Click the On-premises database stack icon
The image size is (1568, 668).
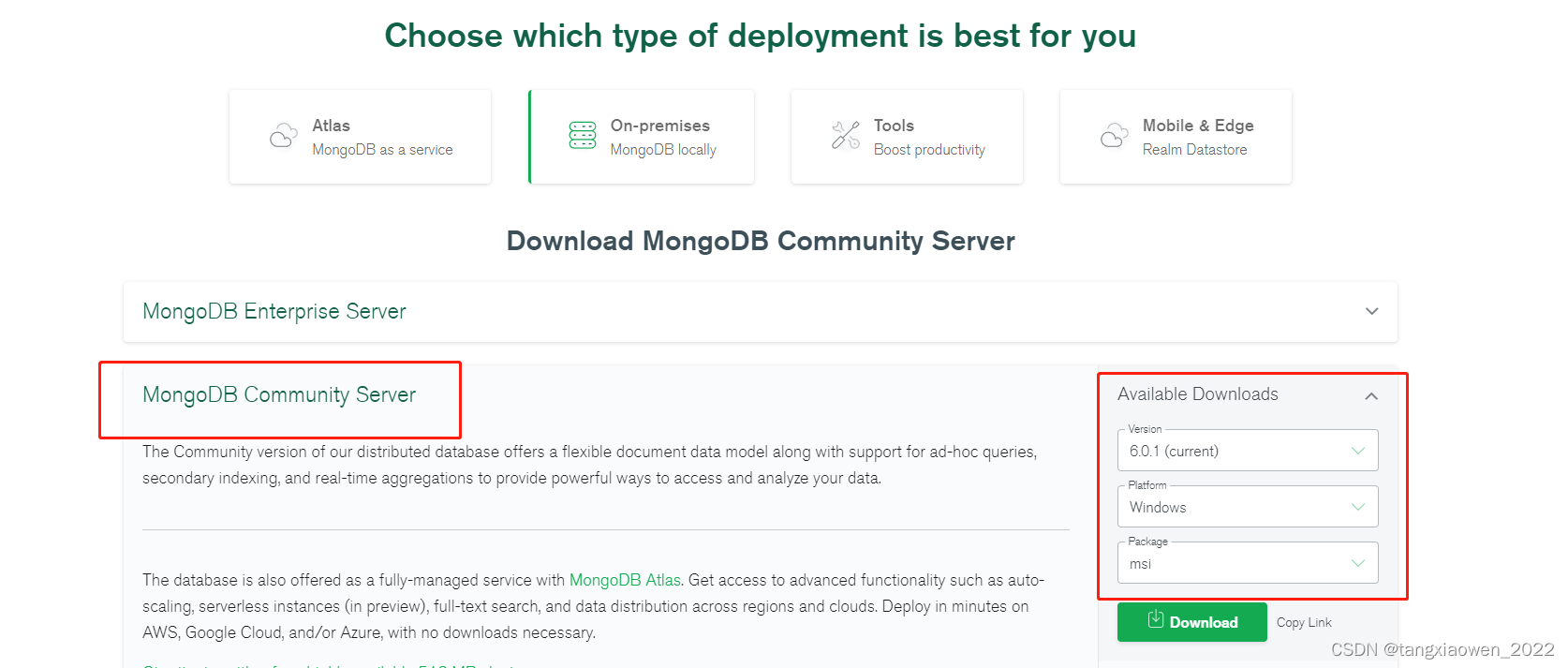pyautogui.click(x=583, y=135)
